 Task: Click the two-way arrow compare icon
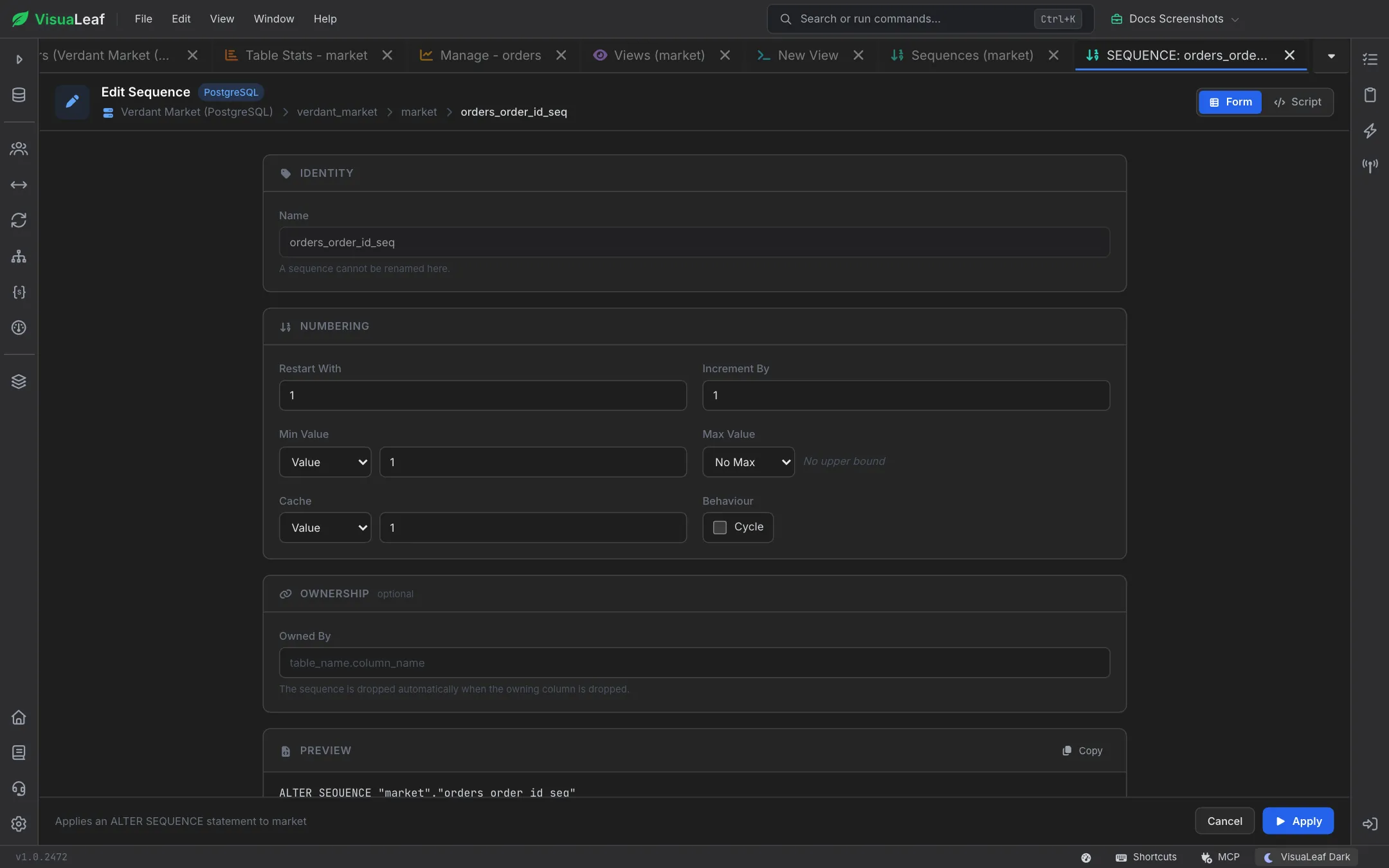tap(19, 185)
